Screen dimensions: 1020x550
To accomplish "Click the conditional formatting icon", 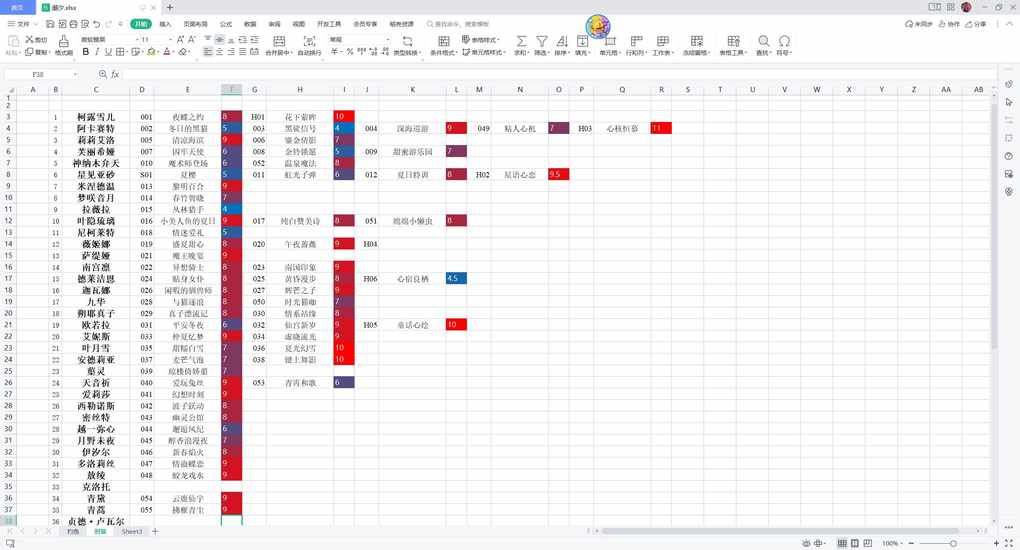I will point(443,41).
